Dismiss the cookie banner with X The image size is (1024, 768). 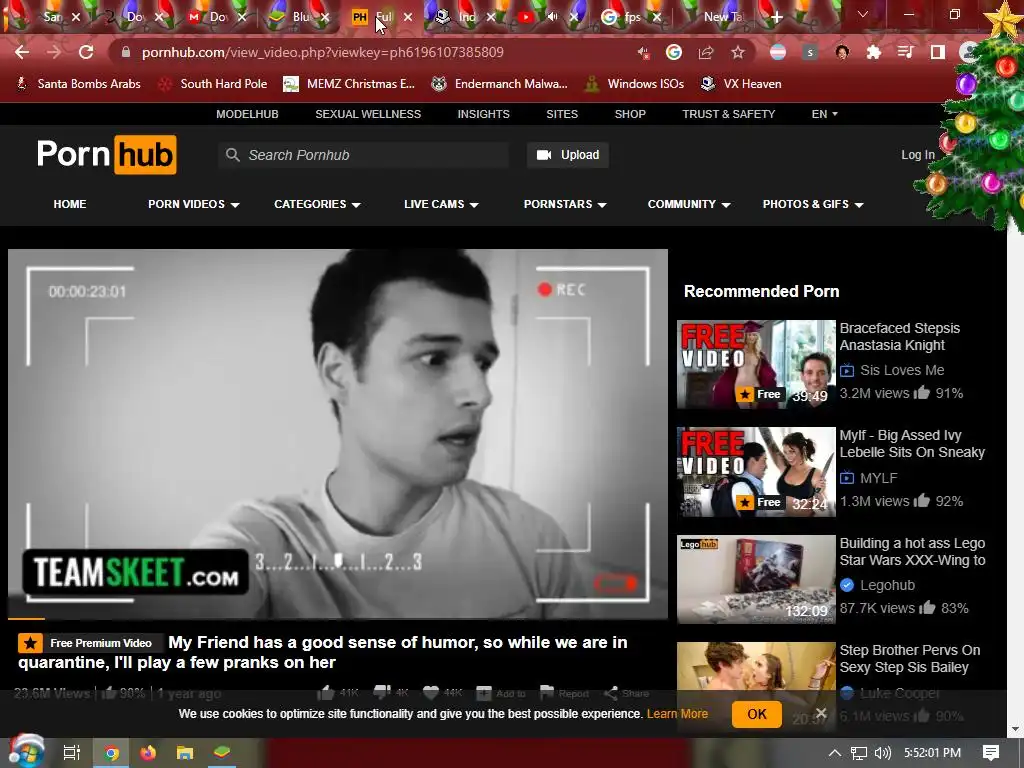[x=821, y=713]
